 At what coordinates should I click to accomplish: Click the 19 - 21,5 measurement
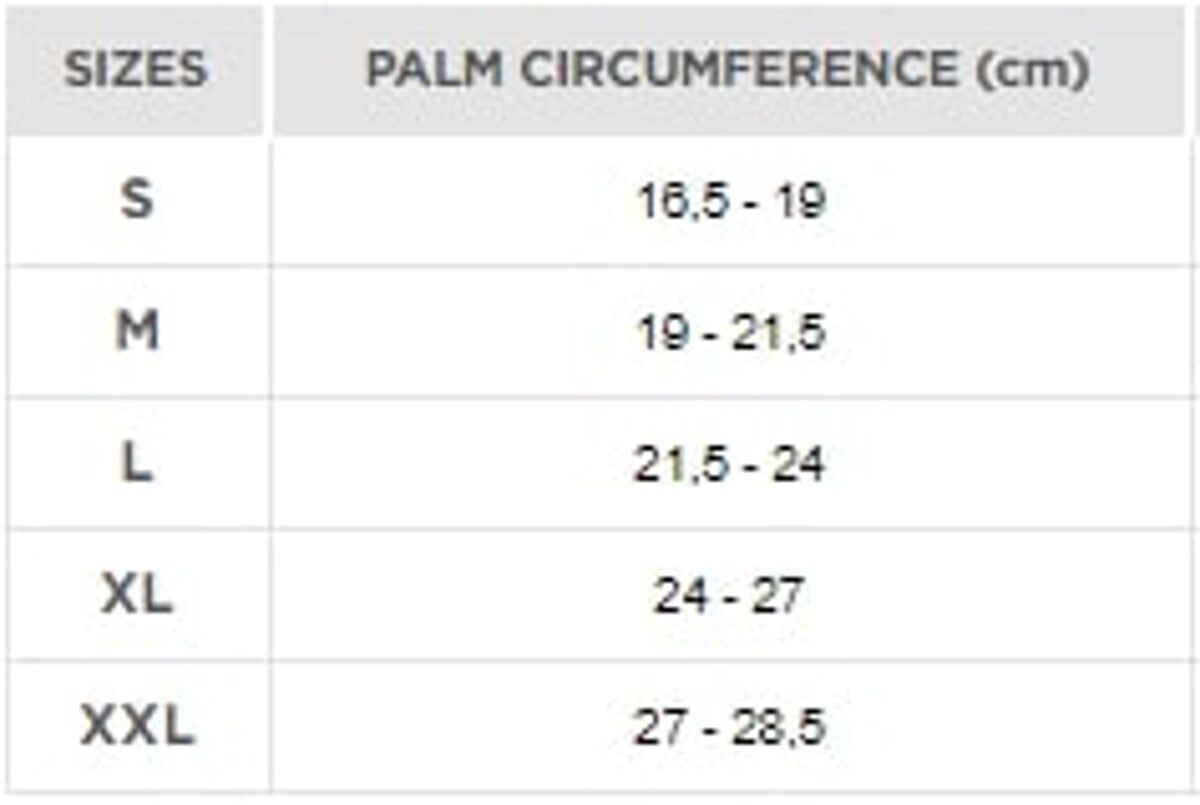click(x=731, y=333)
